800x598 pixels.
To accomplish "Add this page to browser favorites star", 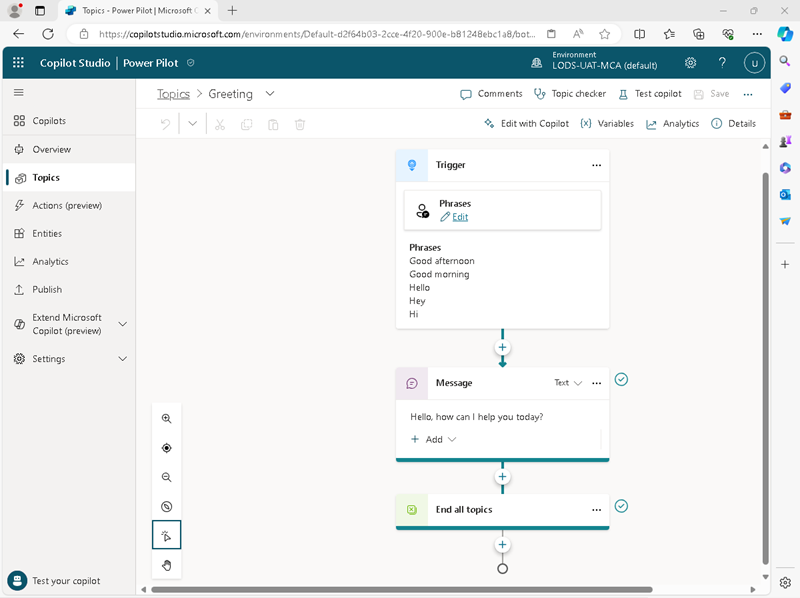I will [605, 34].
